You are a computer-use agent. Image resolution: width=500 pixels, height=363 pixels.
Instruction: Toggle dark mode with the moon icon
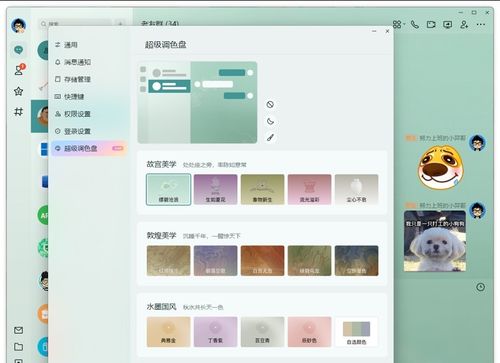270,121
